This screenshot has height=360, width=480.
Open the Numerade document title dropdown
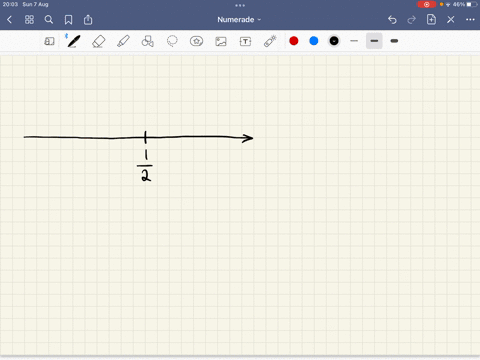[x=239, y=20]
